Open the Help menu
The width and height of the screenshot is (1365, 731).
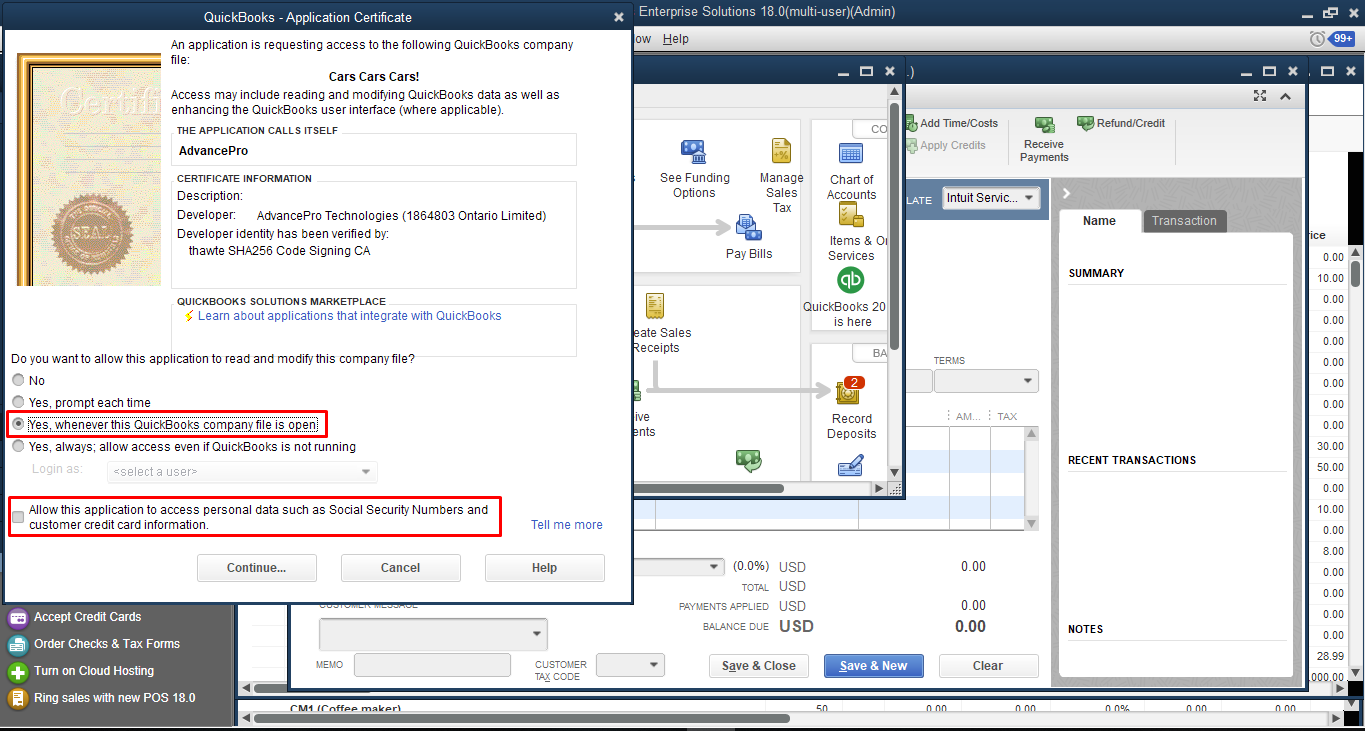(x=676, y=39)
